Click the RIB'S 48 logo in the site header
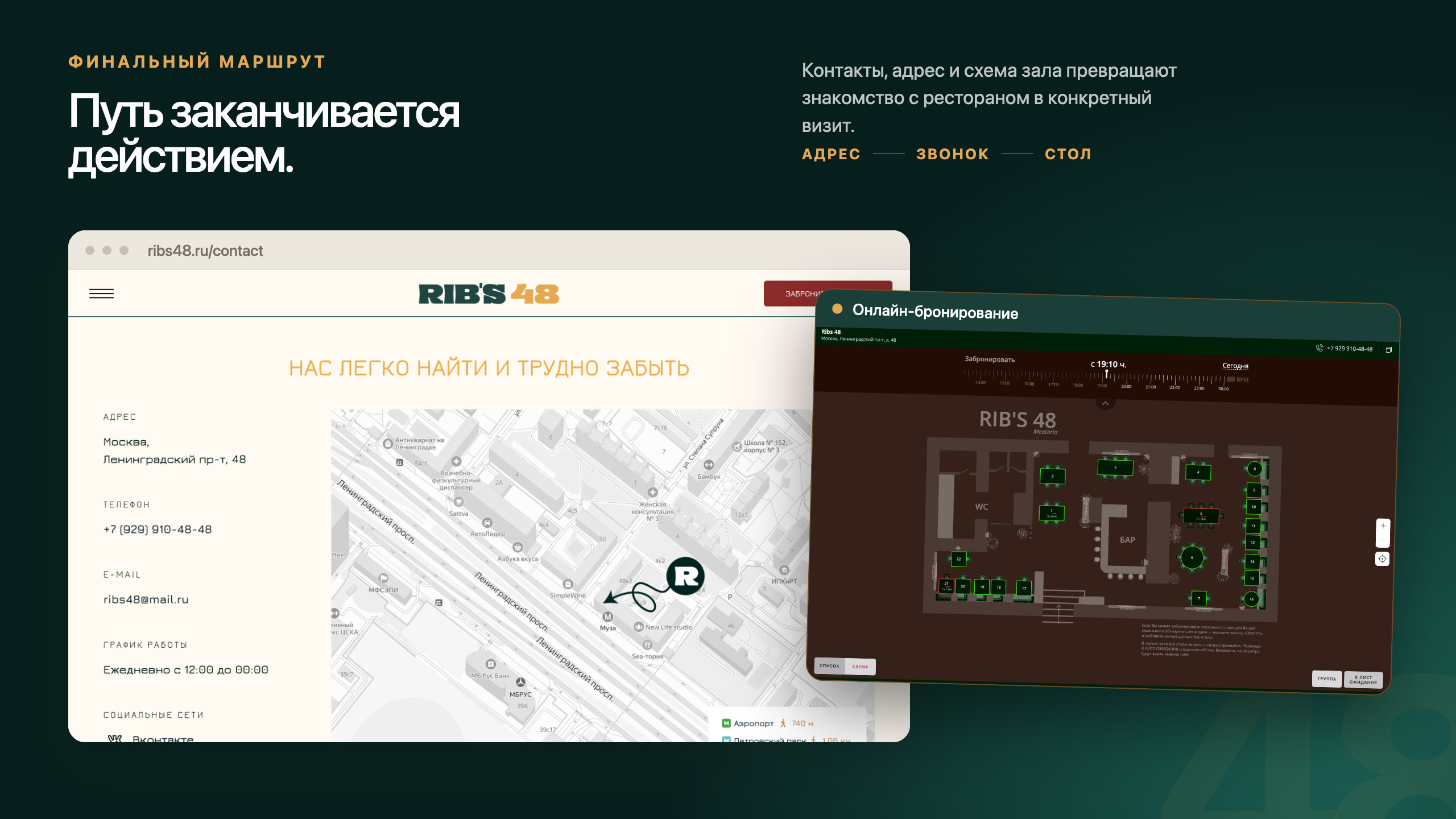This screenshot has height=819, width=1456. tap(489, 294)
